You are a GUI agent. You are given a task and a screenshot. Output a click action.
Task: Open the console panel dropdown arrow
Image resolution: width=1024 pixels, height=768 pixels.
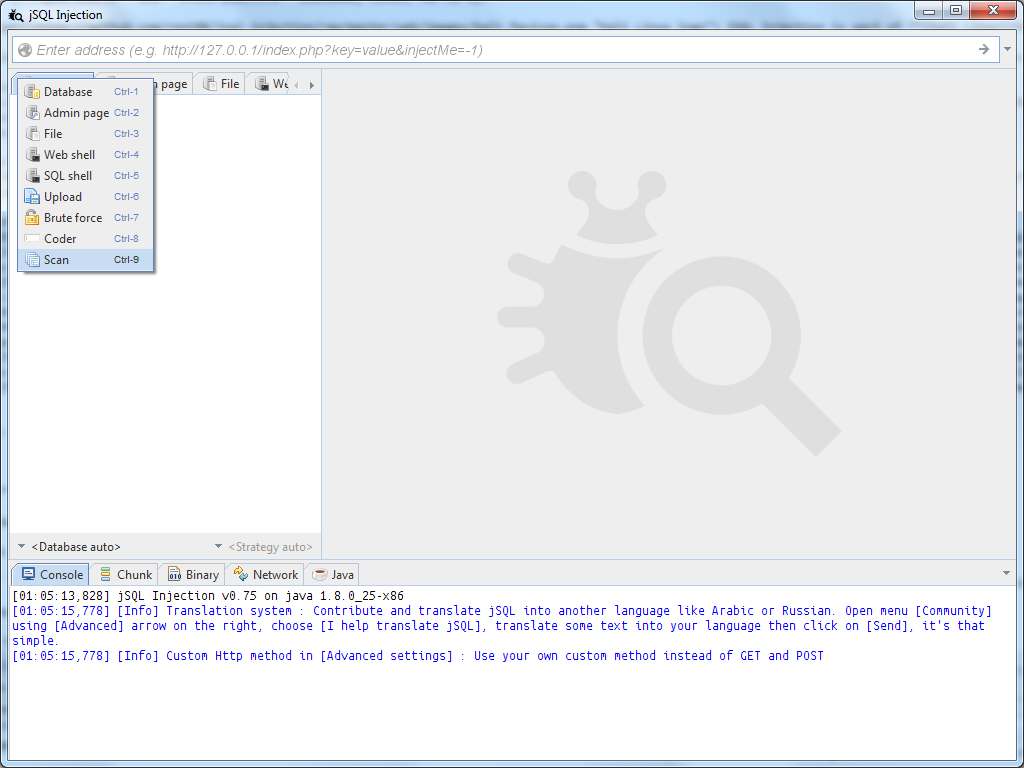(1006, 573)
